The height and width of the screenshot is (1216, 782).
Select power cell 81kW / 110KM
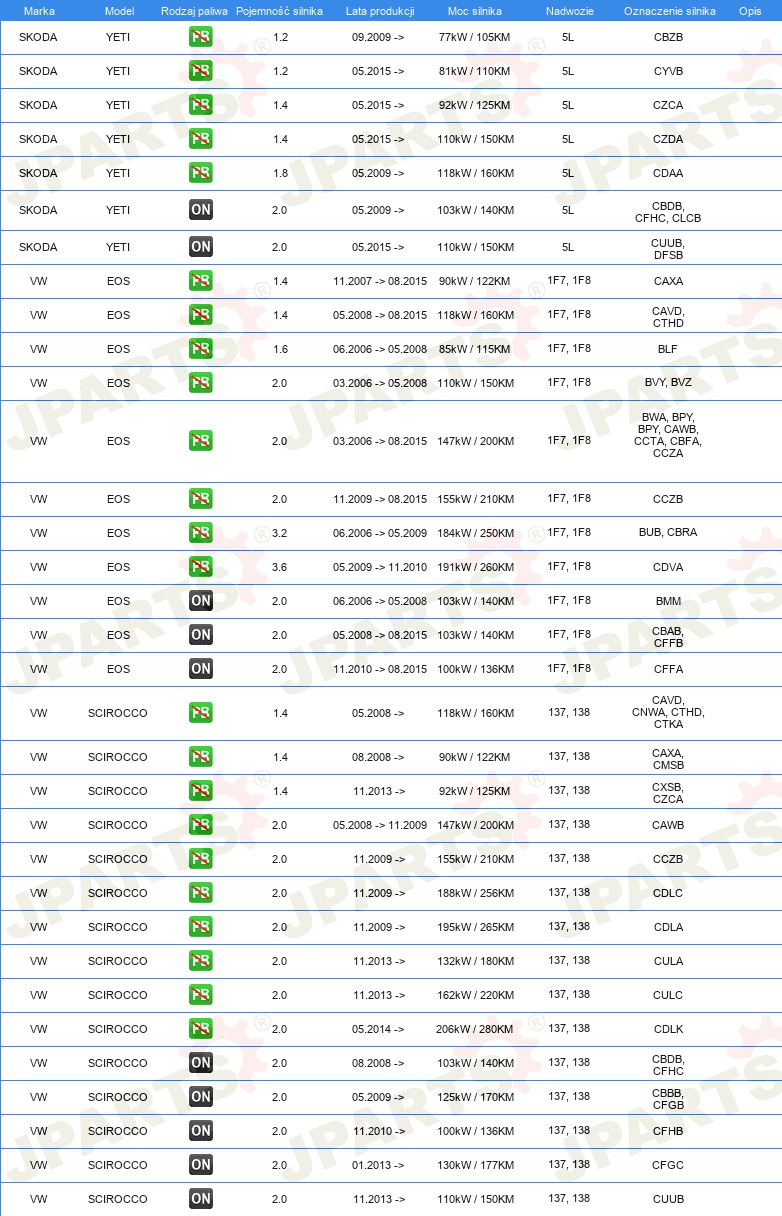(x=476, y=71)
